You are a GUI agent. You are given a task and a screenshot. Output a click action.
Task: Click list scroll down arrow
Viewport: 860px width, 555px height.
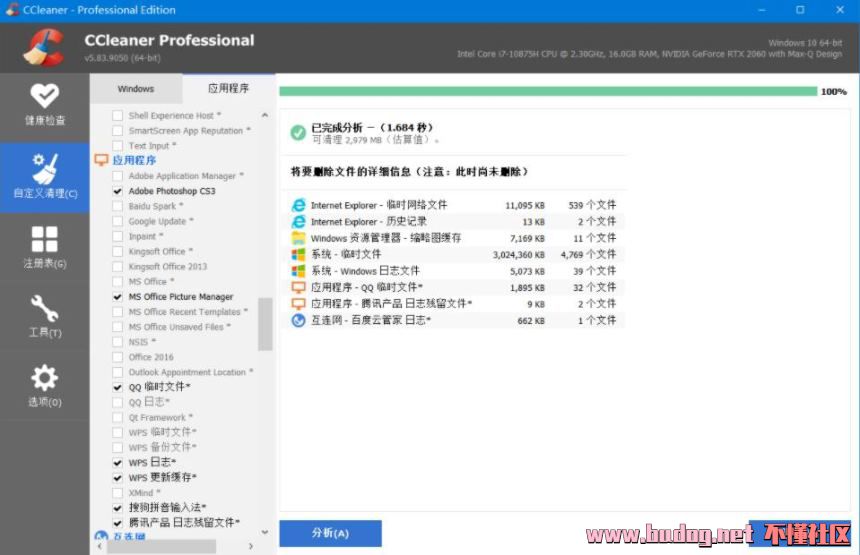pyautogui.click(x=265, y=532)
